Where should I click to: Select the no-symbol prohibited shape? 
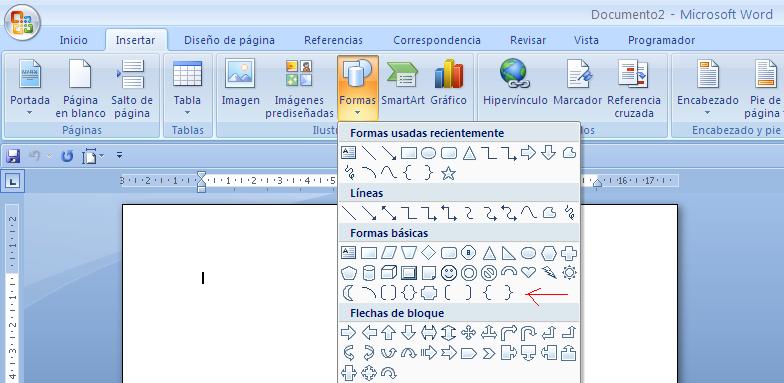[x=488, y=273]
